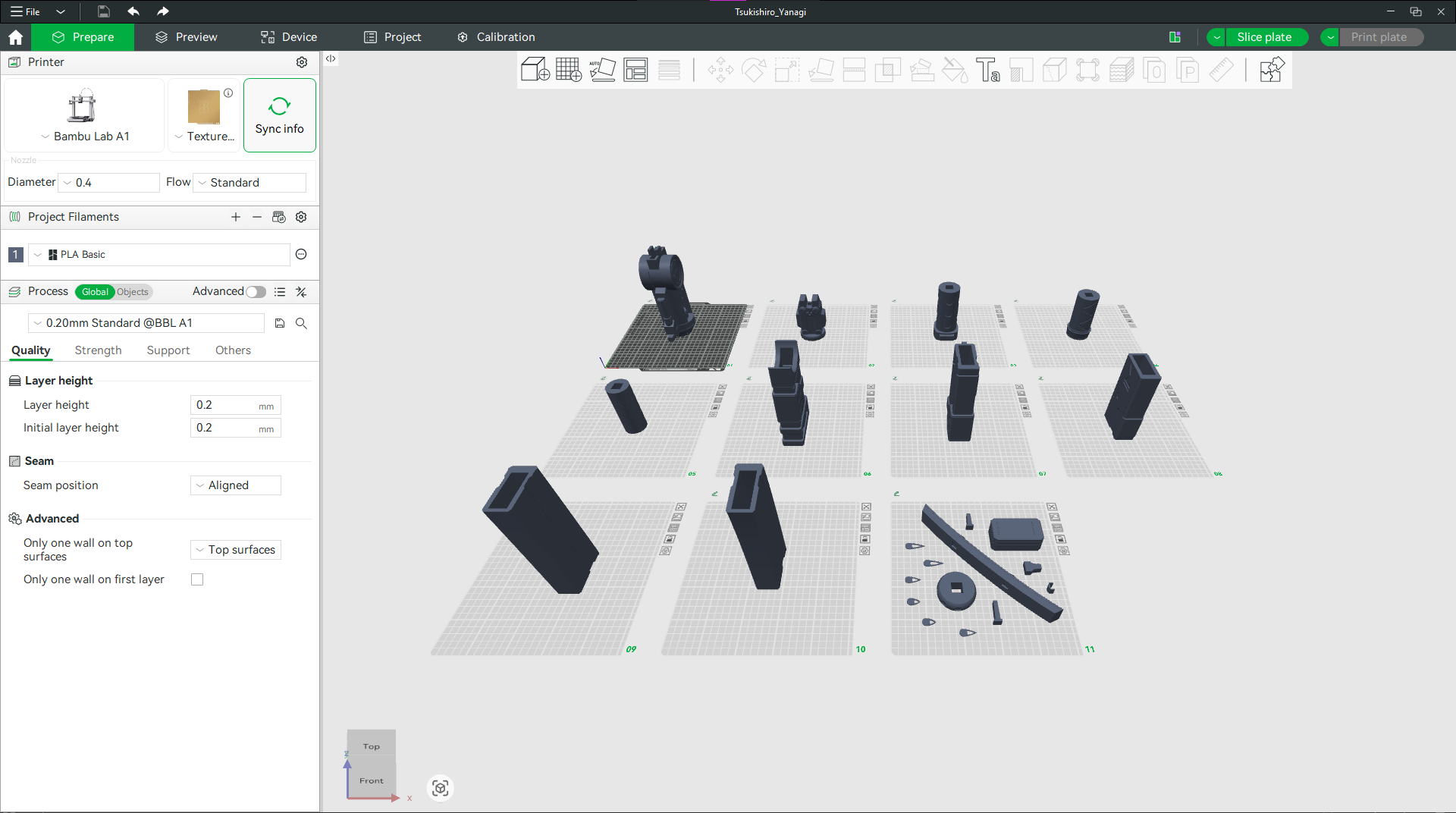Search process settings with magnifier icon
Screen dimensions: 1456x813
tap(301, 323)
